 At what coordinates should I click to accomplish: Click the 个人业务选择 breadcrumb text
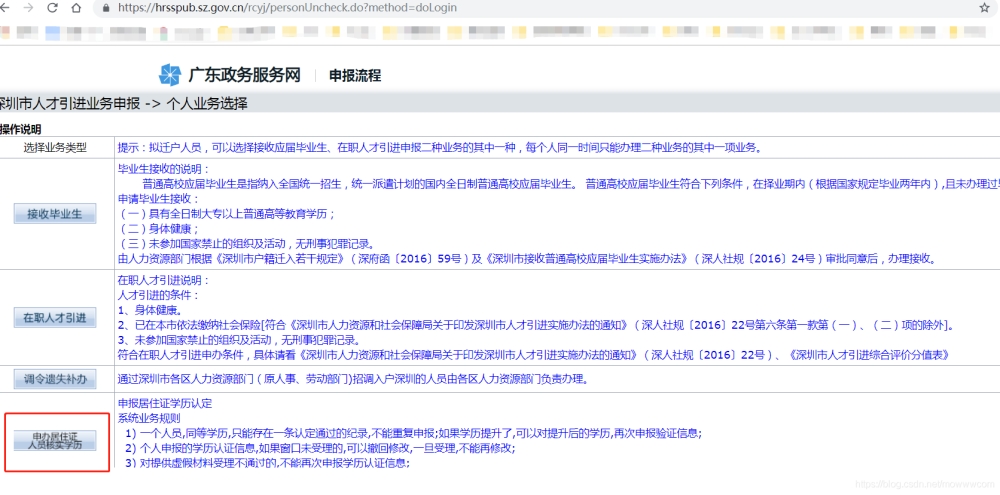(207, 103)
